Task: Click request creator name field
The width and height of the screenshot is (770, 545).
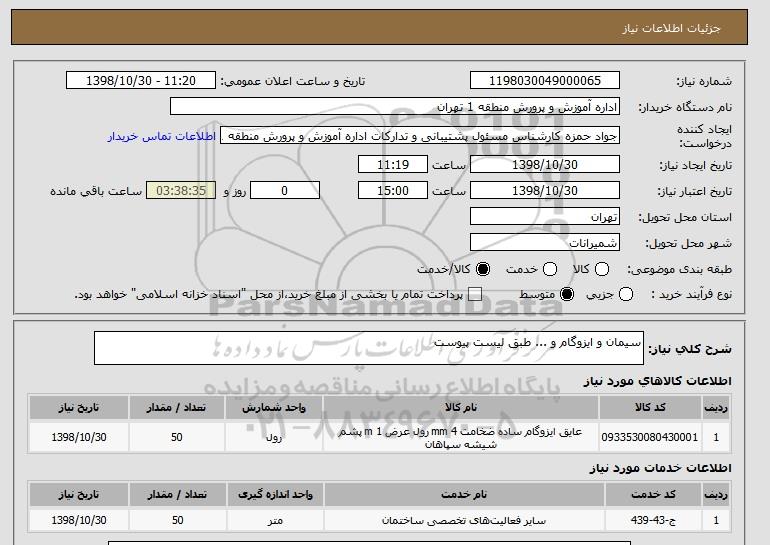Action: (420, 136)
